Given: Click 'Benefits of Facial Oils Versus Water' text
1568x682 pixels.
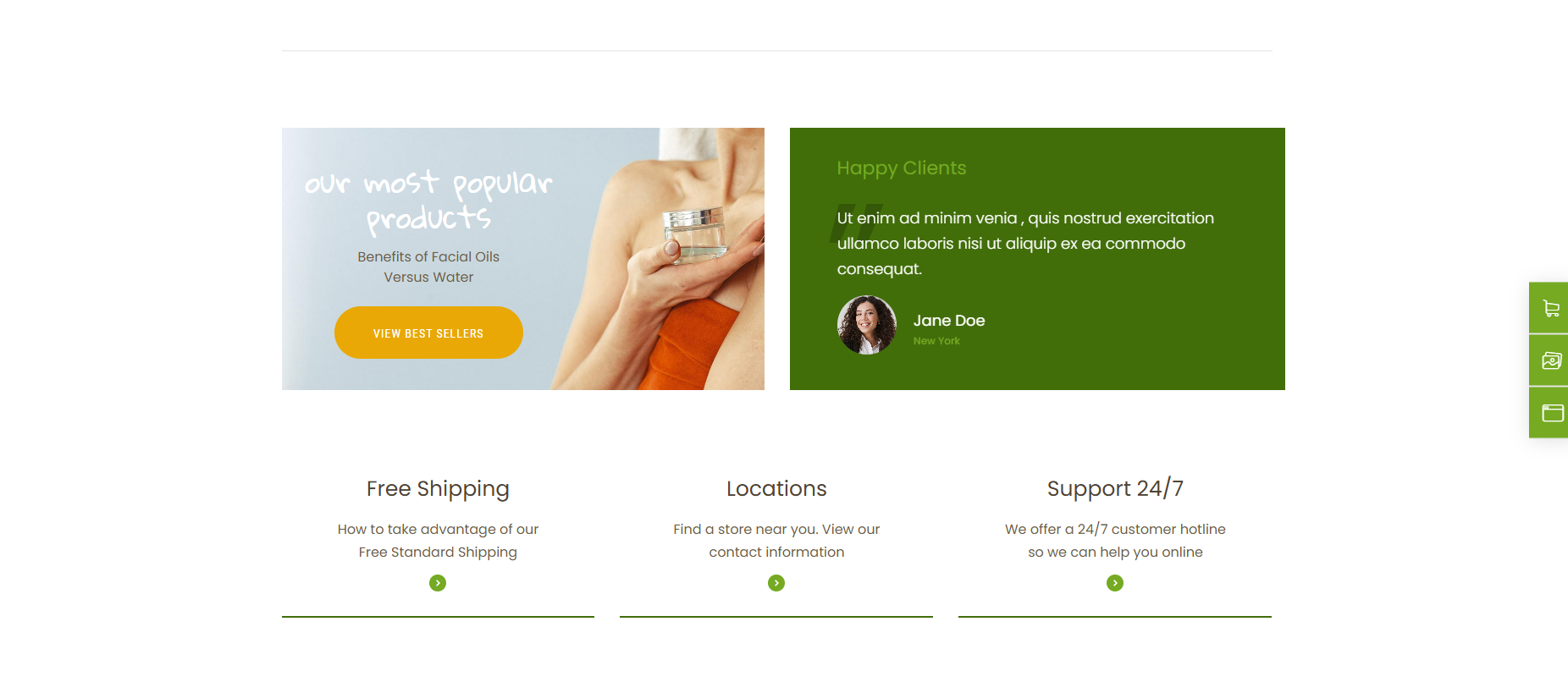Looking at the screenshot, I should point(428,267).
